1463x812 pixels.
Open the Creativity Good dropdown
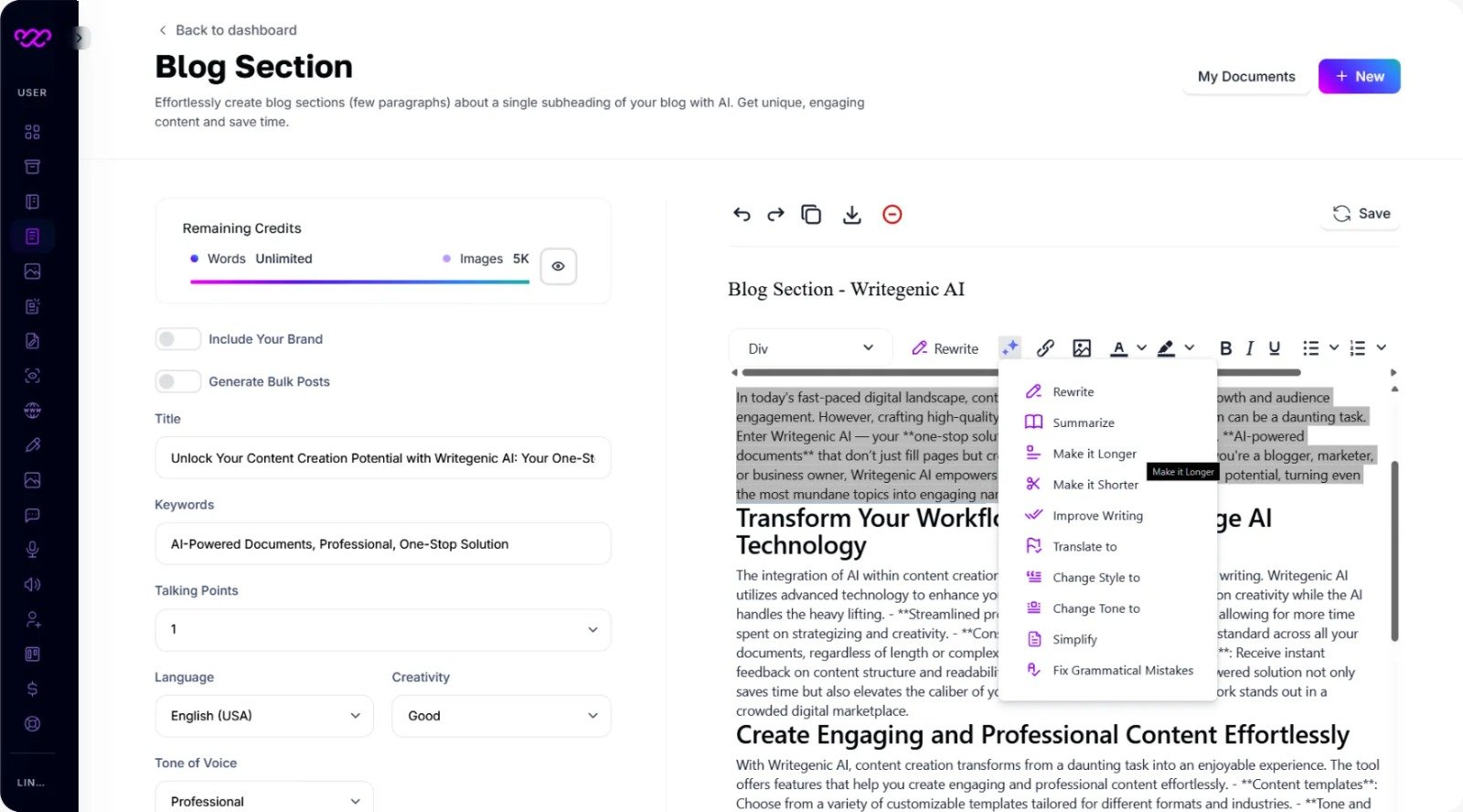tap(501, 716)
